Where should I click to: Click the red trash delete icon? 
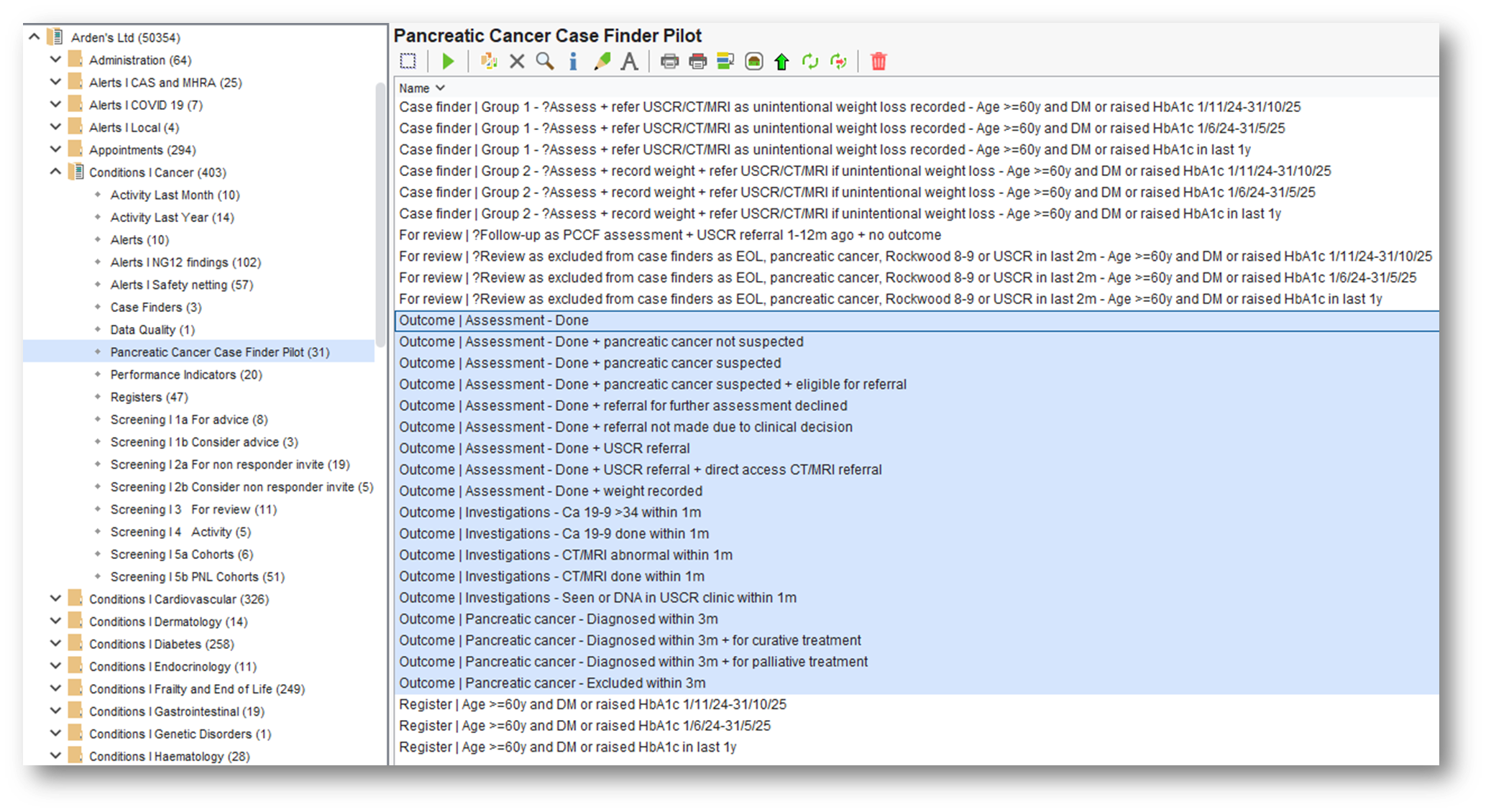point(879,62)
